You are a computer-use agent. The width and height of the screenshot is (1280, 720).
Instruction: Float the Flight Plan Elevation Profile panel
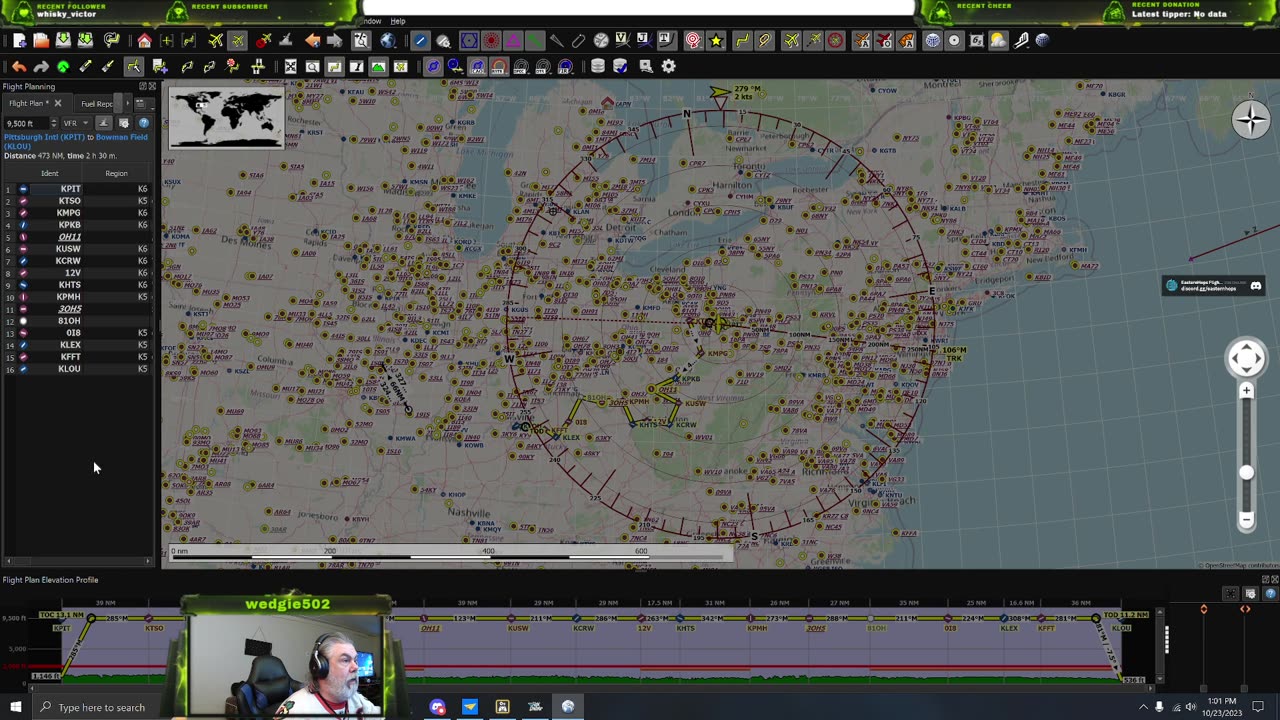(1265, 579)
